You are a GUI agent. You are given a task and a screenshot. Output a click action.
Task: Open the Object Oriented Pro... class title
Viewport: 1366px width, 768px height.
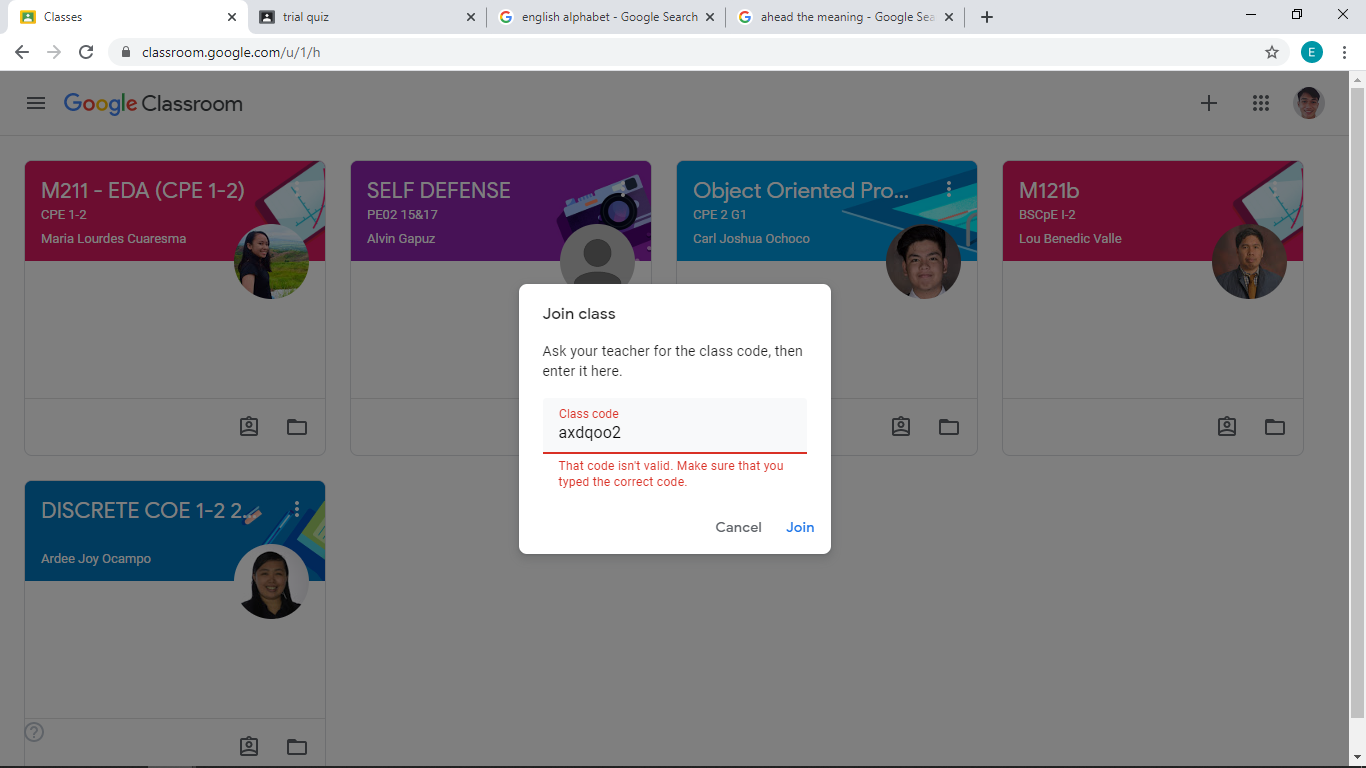(x=801, y=190)
